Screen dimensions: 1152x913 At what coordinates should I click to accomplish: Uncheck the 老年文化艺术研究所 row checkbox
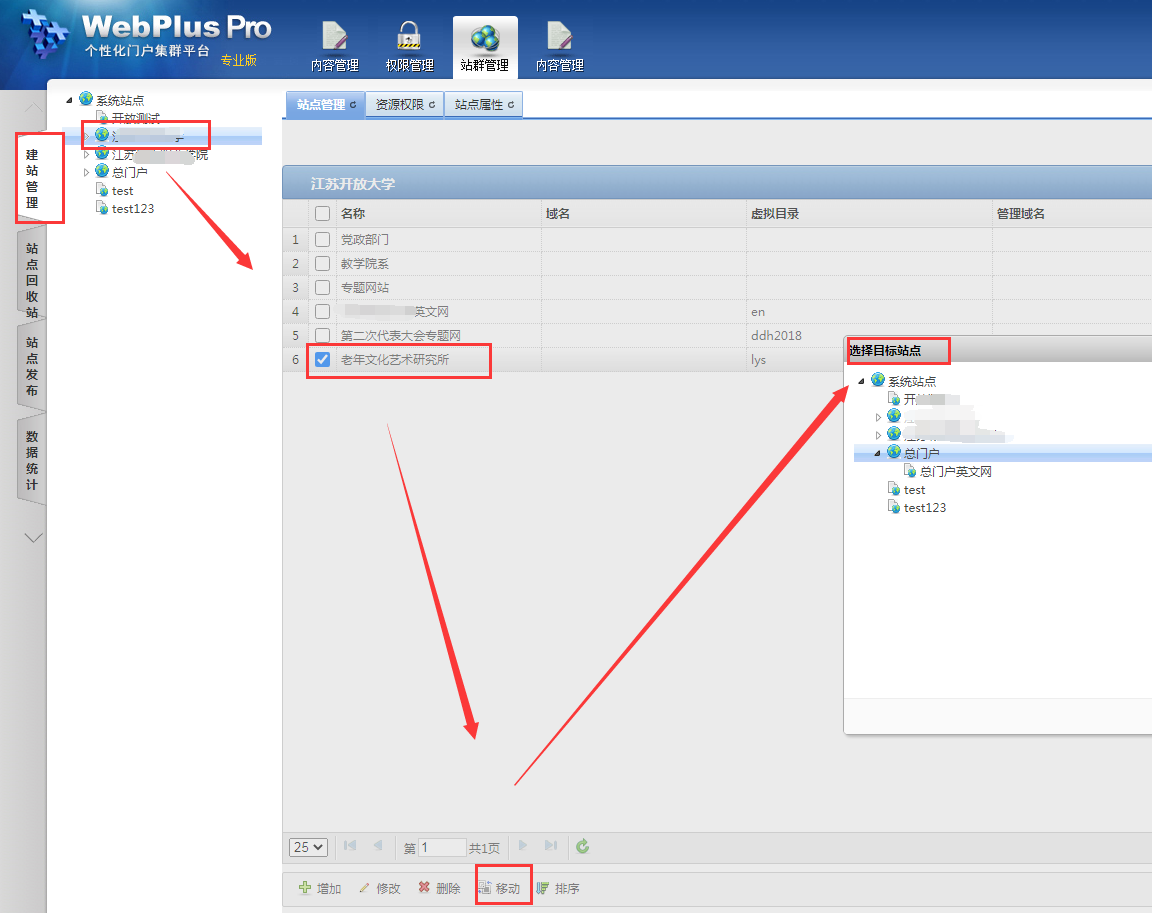pyautogui.click(x=322, y=360)
